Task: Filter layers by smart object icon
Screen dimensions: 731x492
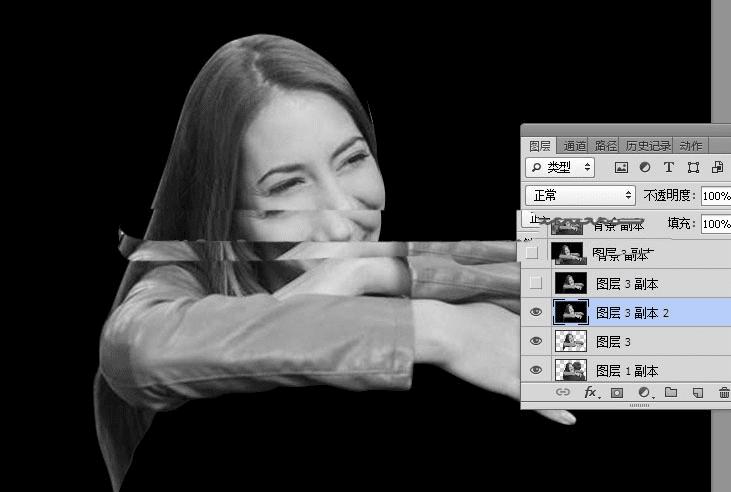Action: (x=717, y=167)
